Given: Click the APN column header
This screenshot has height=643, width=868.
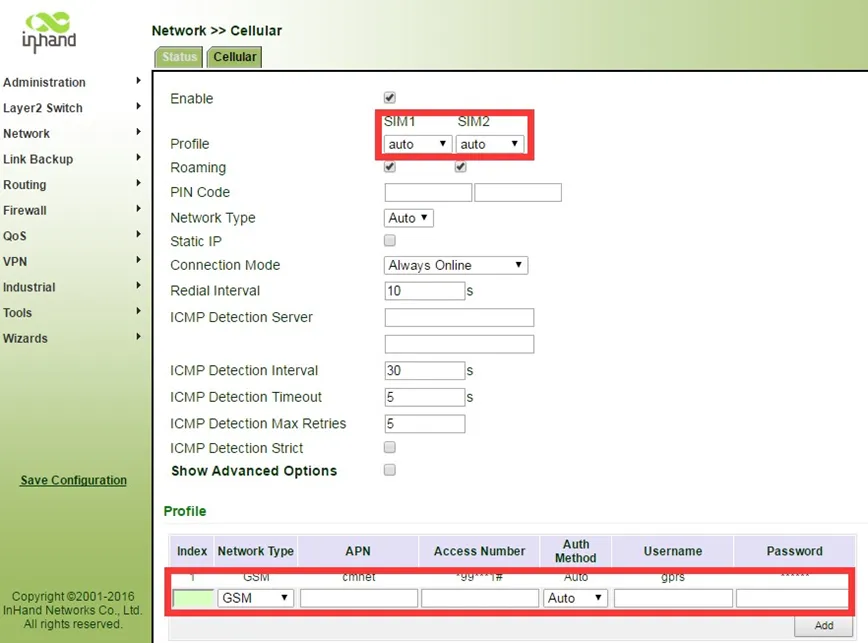Looking at the screenshot, I should (358, 551).
